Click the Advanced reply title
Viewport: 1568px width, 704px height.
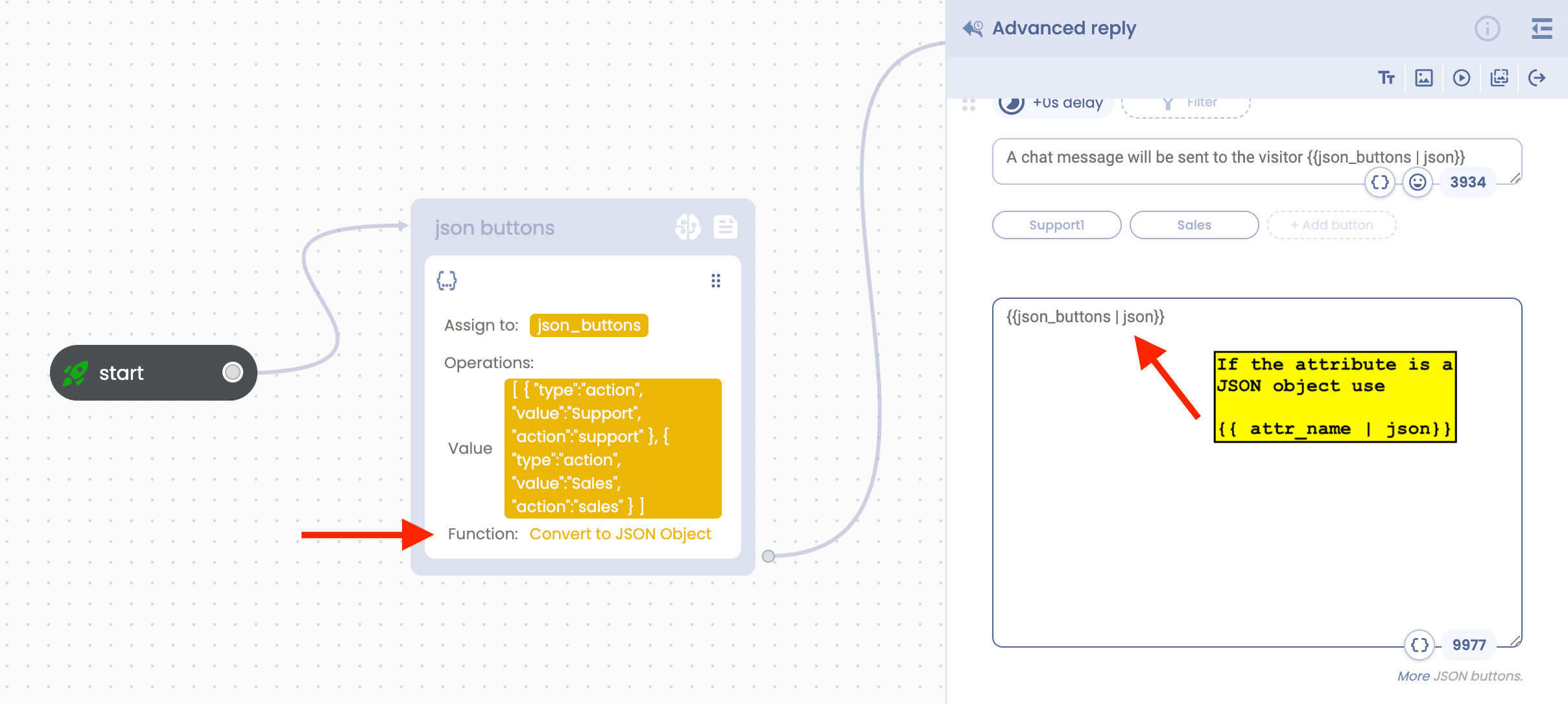pos(1064,29)
